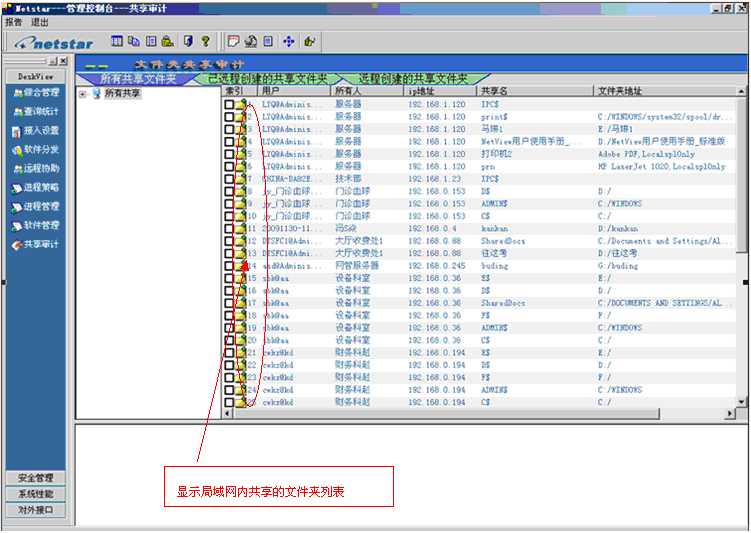Select 远程协助 in the left sidebar

[x=35, y=169]
